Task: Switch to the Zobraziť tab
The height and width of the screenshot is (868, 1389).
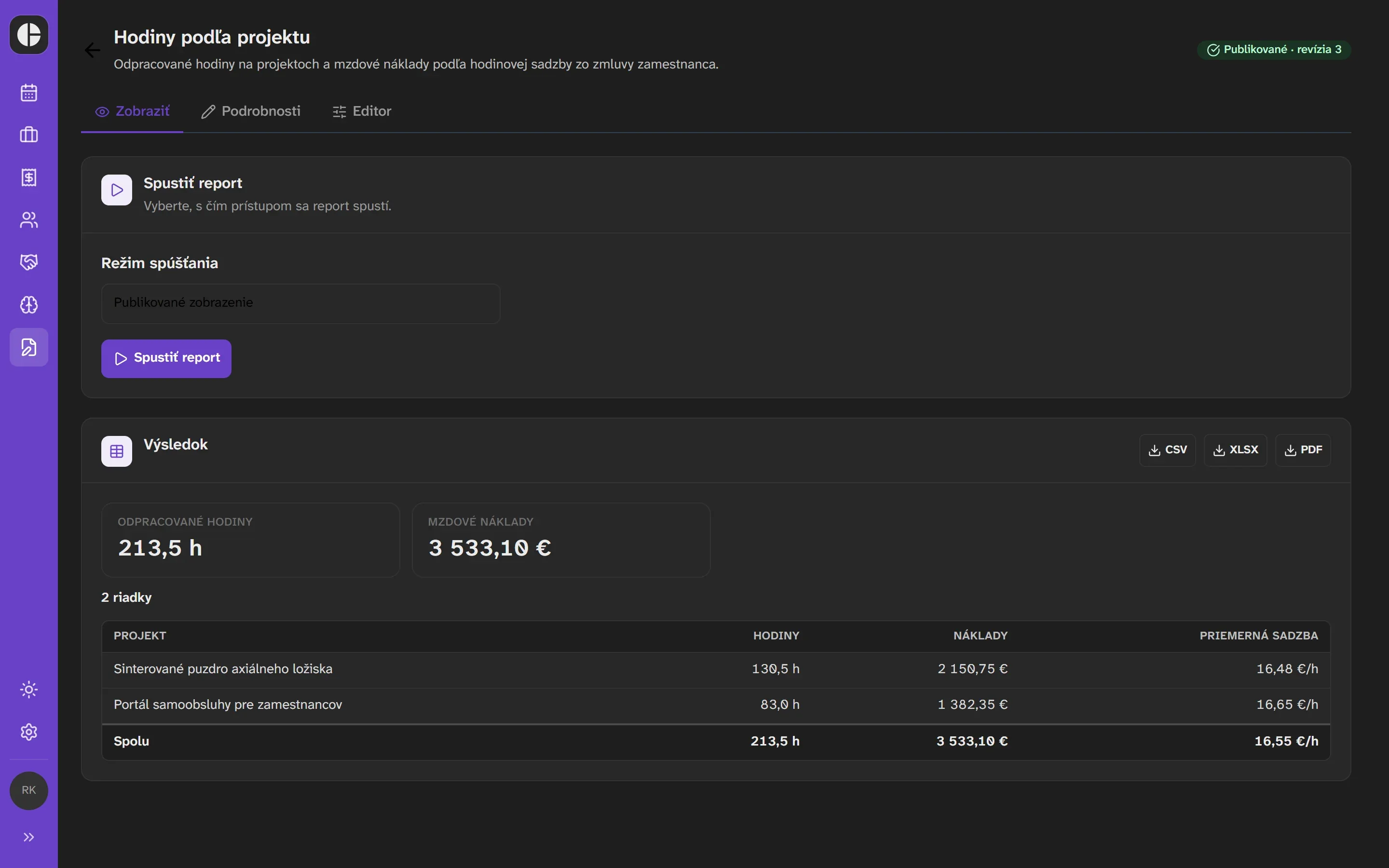Action: tap(132, 111)
